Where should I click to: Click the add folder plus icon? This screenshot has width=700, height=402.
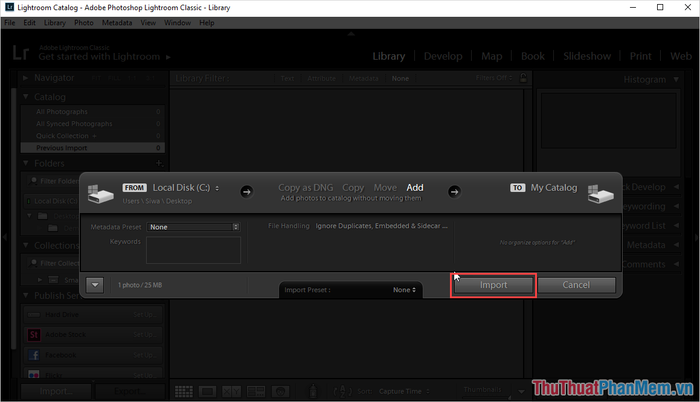pyautogui.click(x=159, y=163)
